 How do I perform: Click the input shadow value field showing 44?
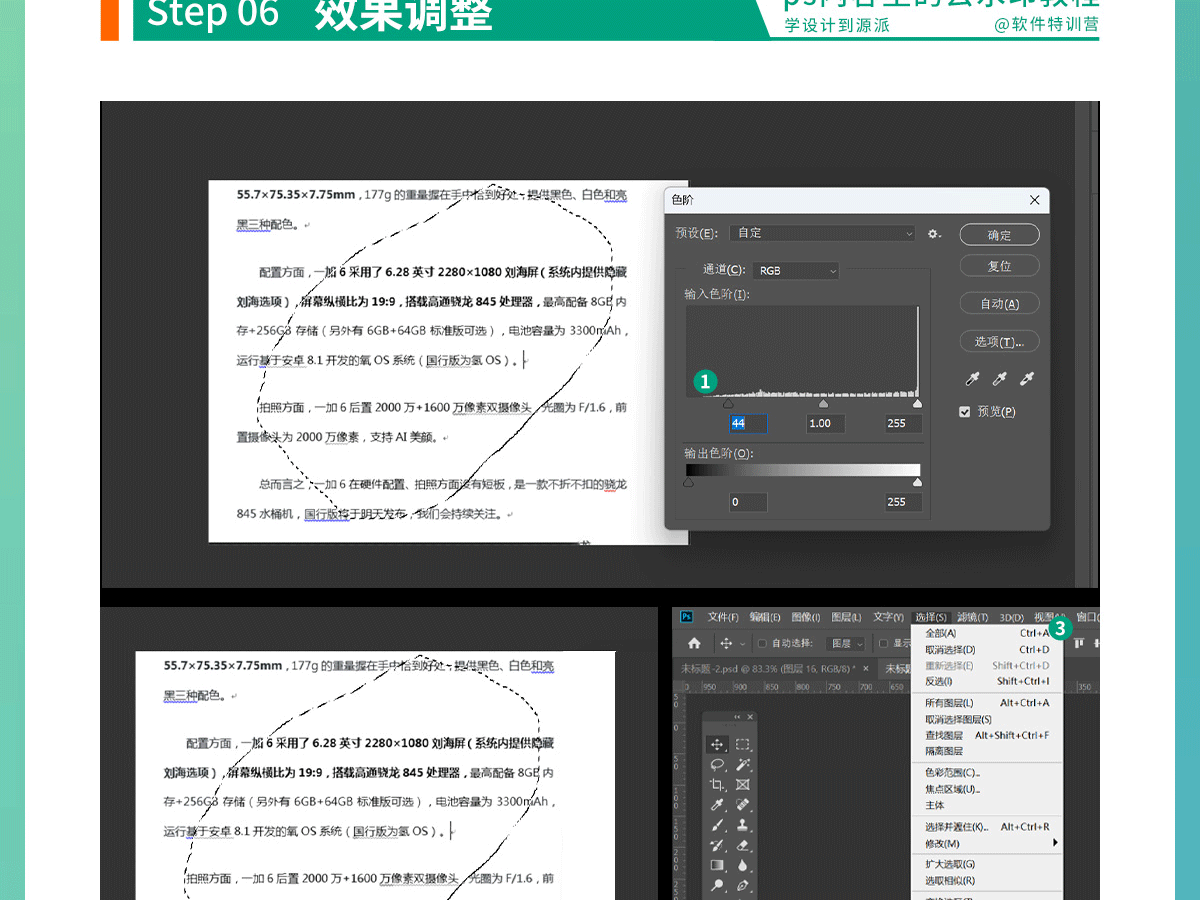748,423
